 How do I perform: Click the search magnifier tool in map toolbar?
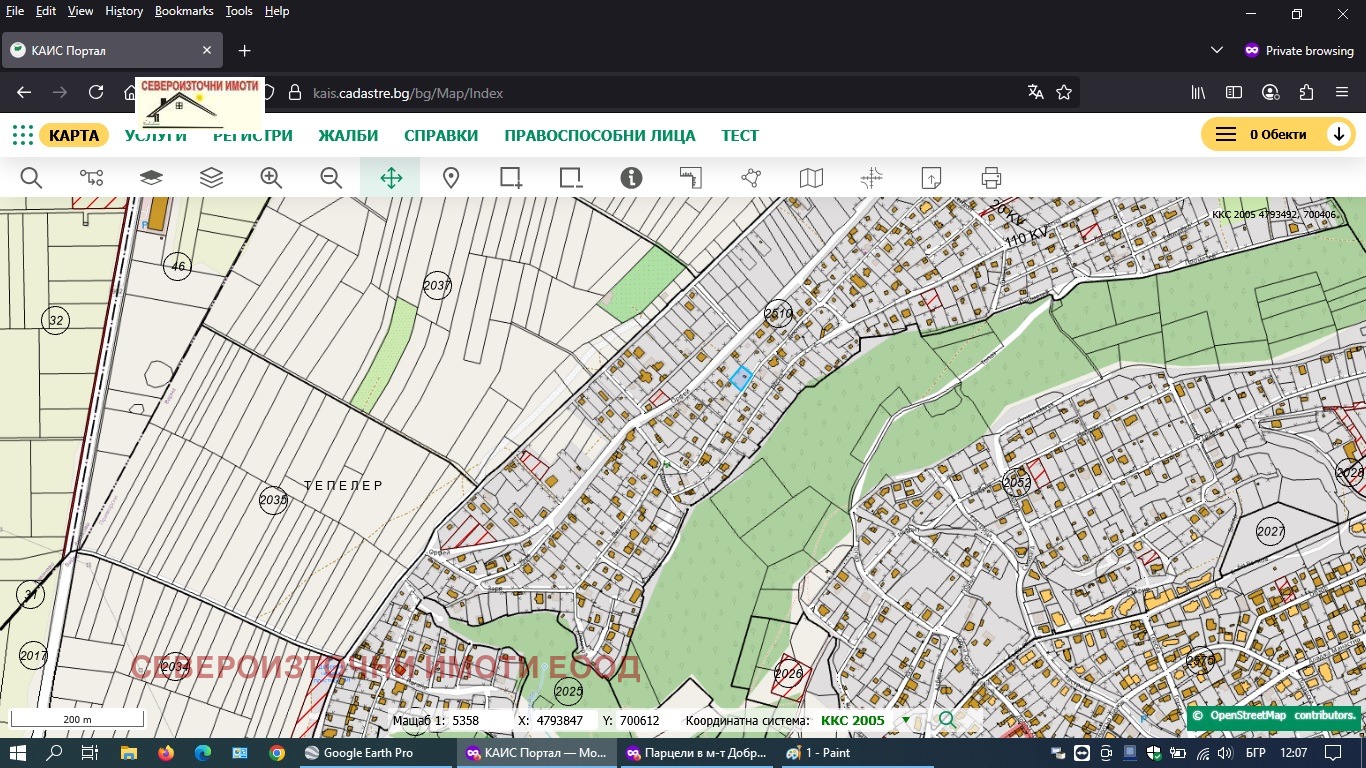pos(31,178)
